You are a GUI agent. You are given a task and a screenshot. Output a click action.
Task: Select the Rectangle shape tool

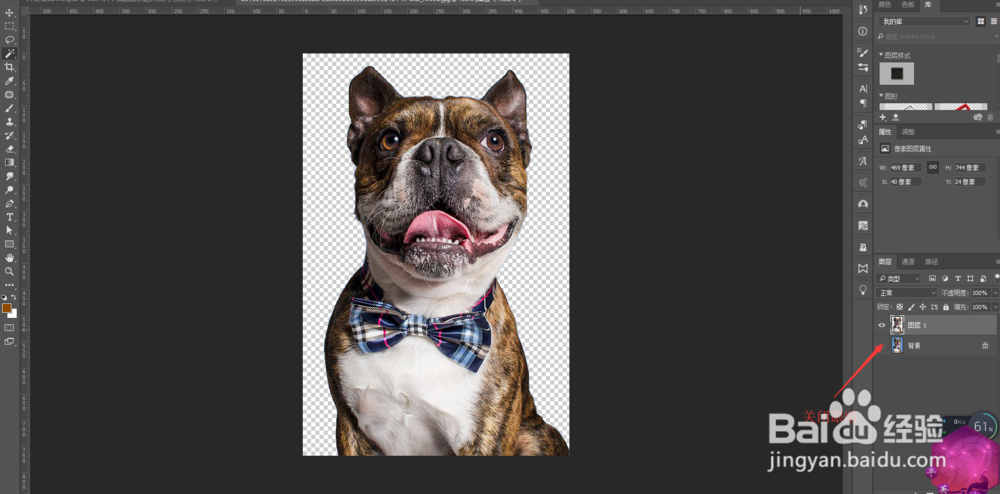click(x=10, y=244)
